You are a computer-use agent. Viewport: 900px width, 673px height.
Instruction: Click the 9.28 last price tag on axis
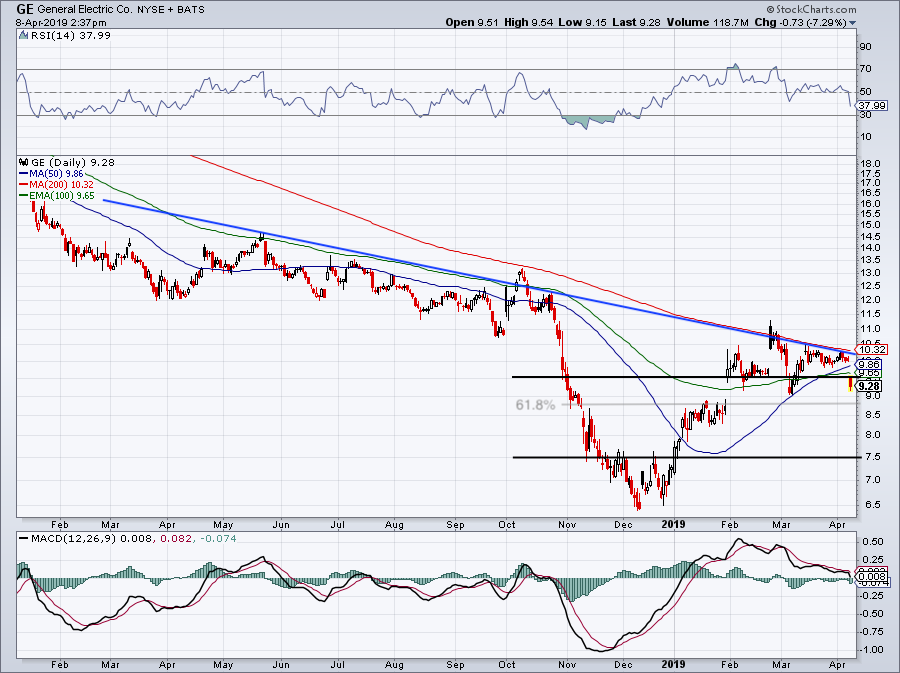870,386
